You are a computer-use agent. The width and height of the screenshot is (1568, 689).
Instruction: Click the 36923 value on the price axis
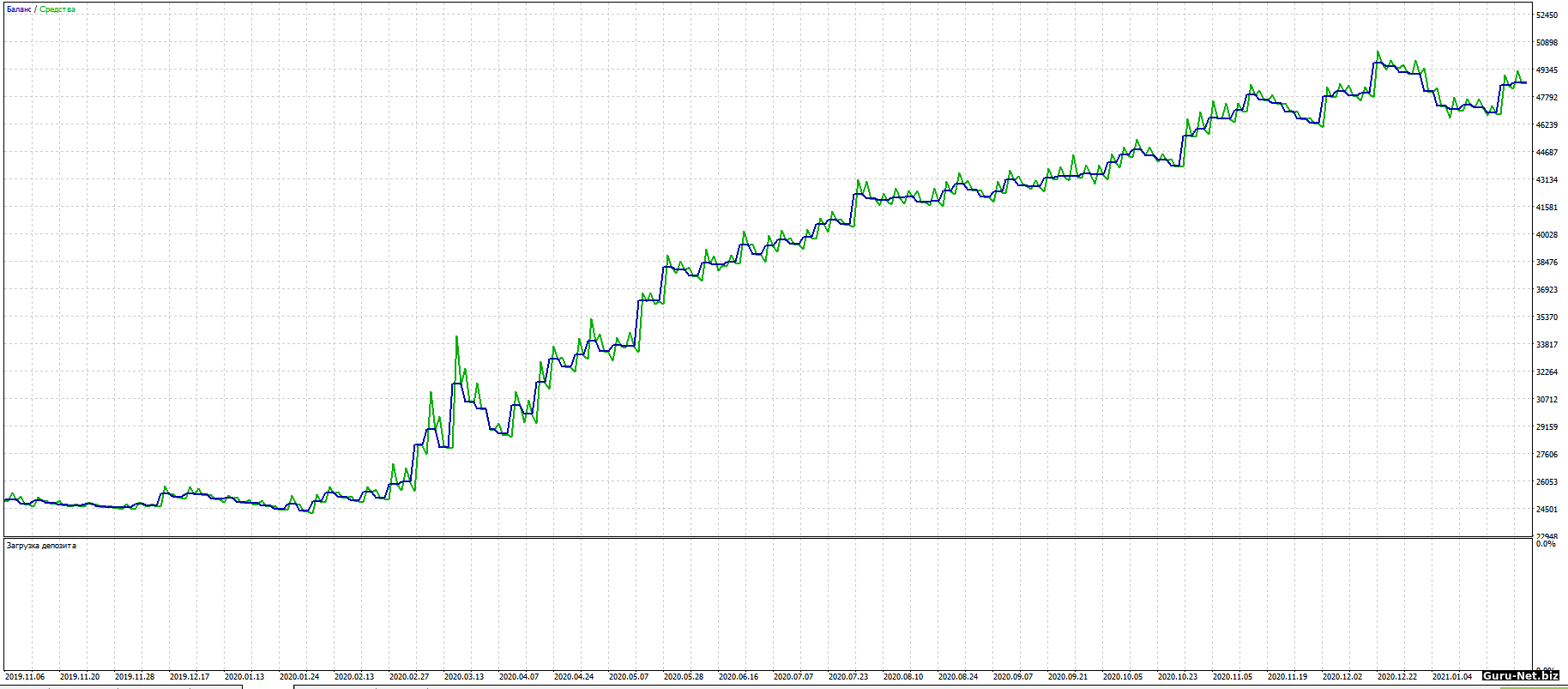[1547, 290]
